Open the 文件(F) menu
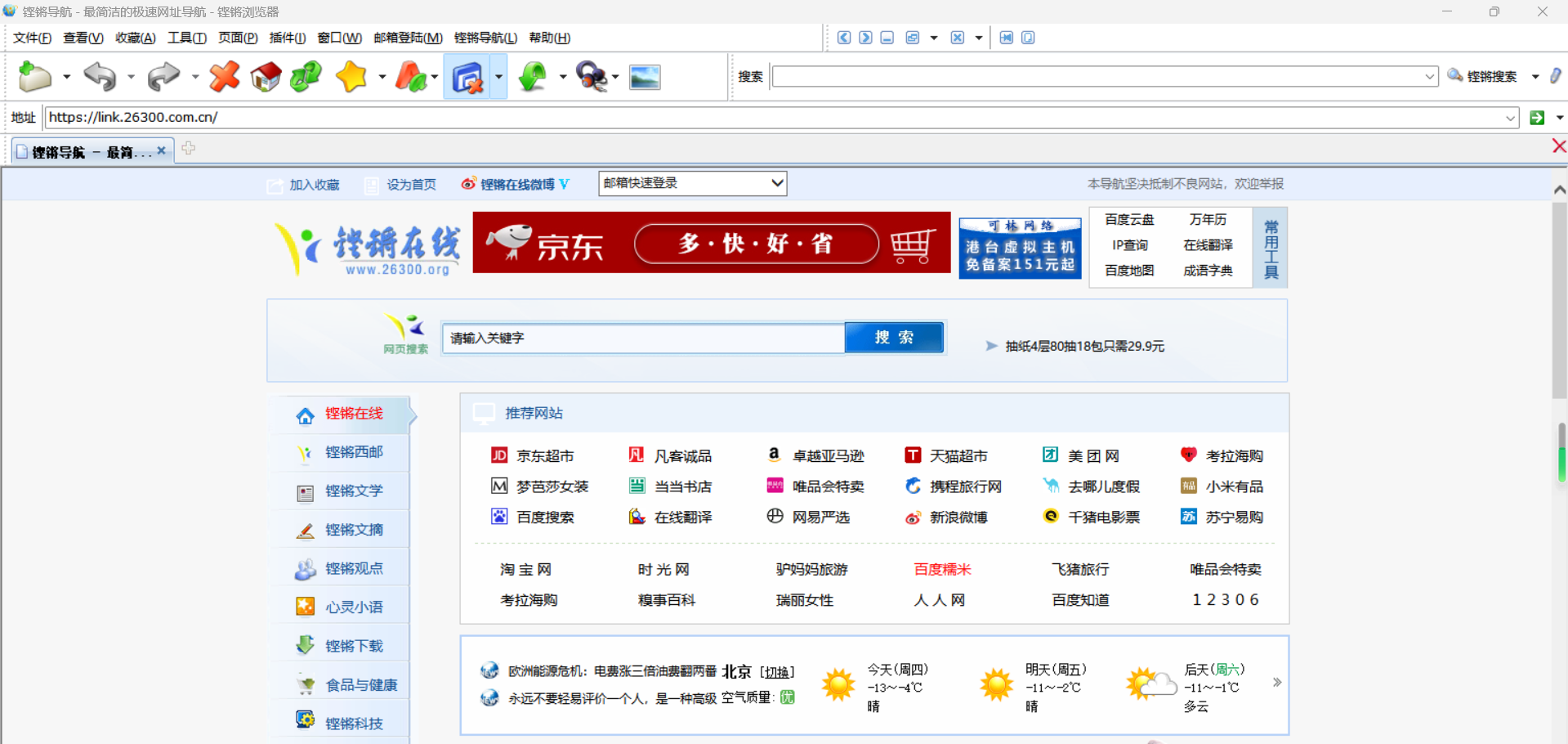The width and height of the screenshot is (1568, 744). click(33, 38)
